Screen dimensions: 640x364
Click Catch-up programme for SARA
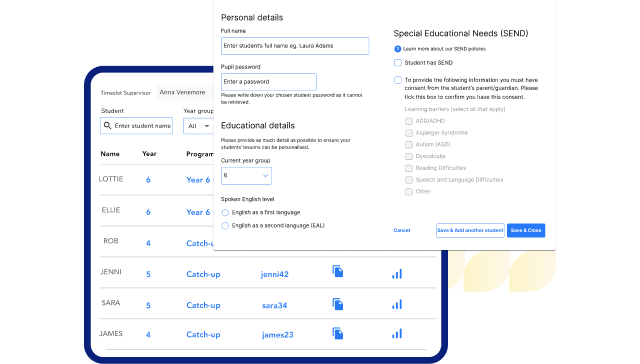tap(203, 305)
